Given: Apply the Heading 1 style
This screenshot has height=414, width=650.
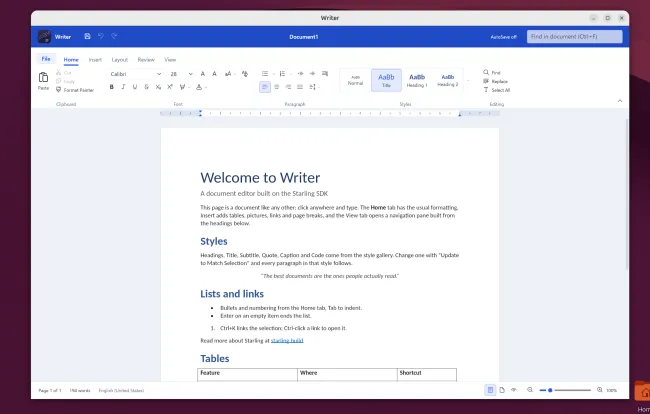Looking at the screenshot, I should (417, 80).
